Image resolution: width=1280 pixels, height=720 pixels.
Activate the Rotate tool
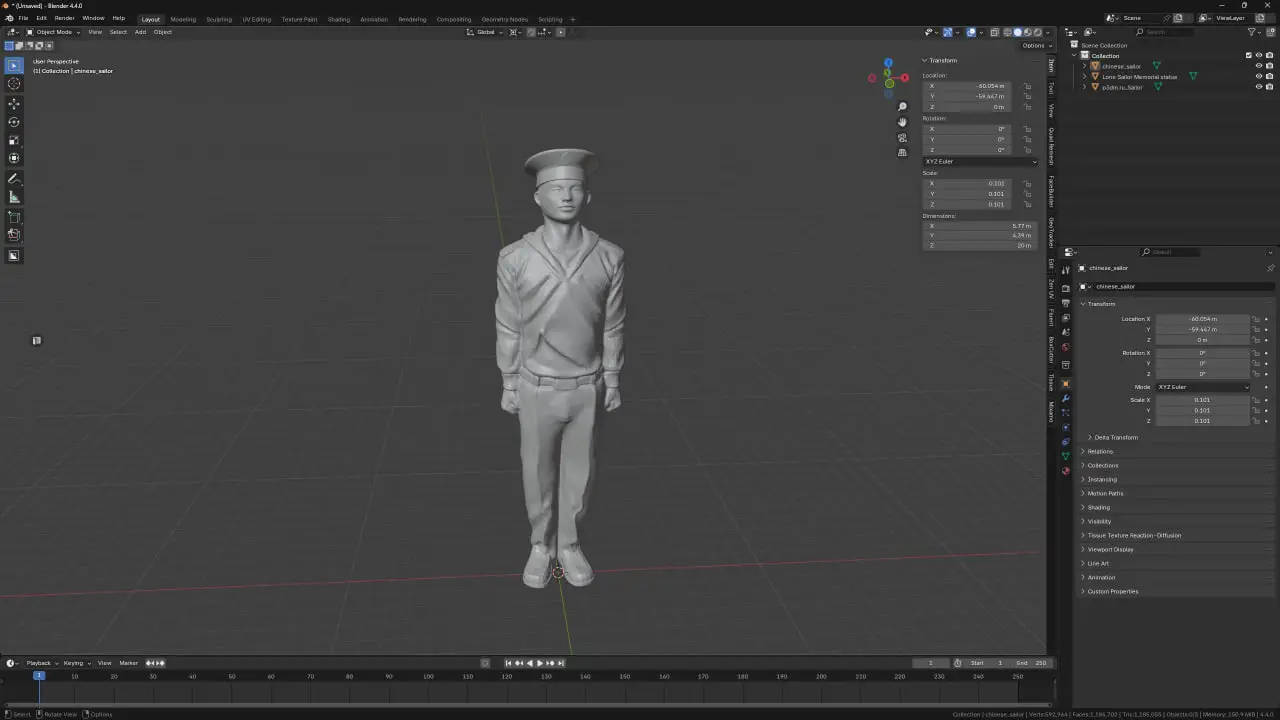pyautogui.click(x=14, y=122)
